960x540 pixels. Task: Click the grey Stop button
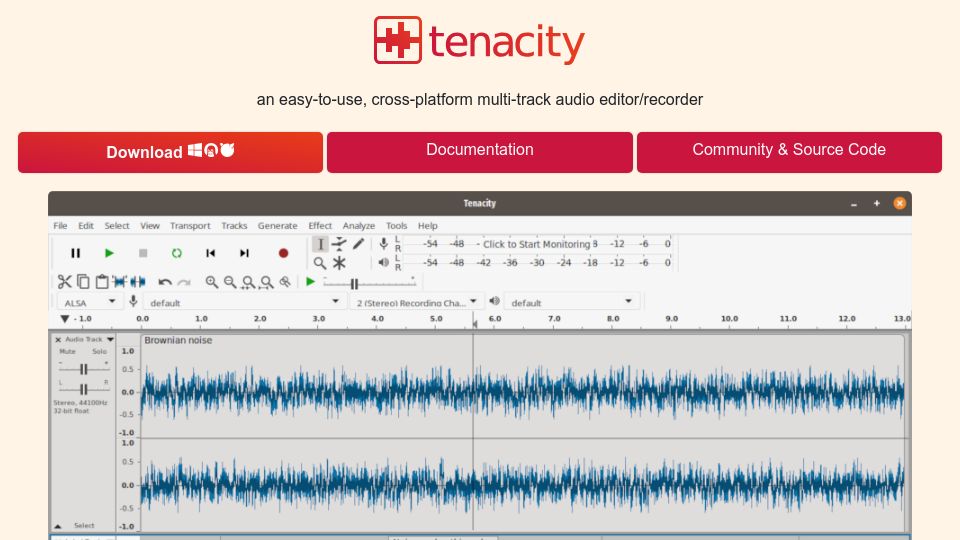(x=143, y=253)
